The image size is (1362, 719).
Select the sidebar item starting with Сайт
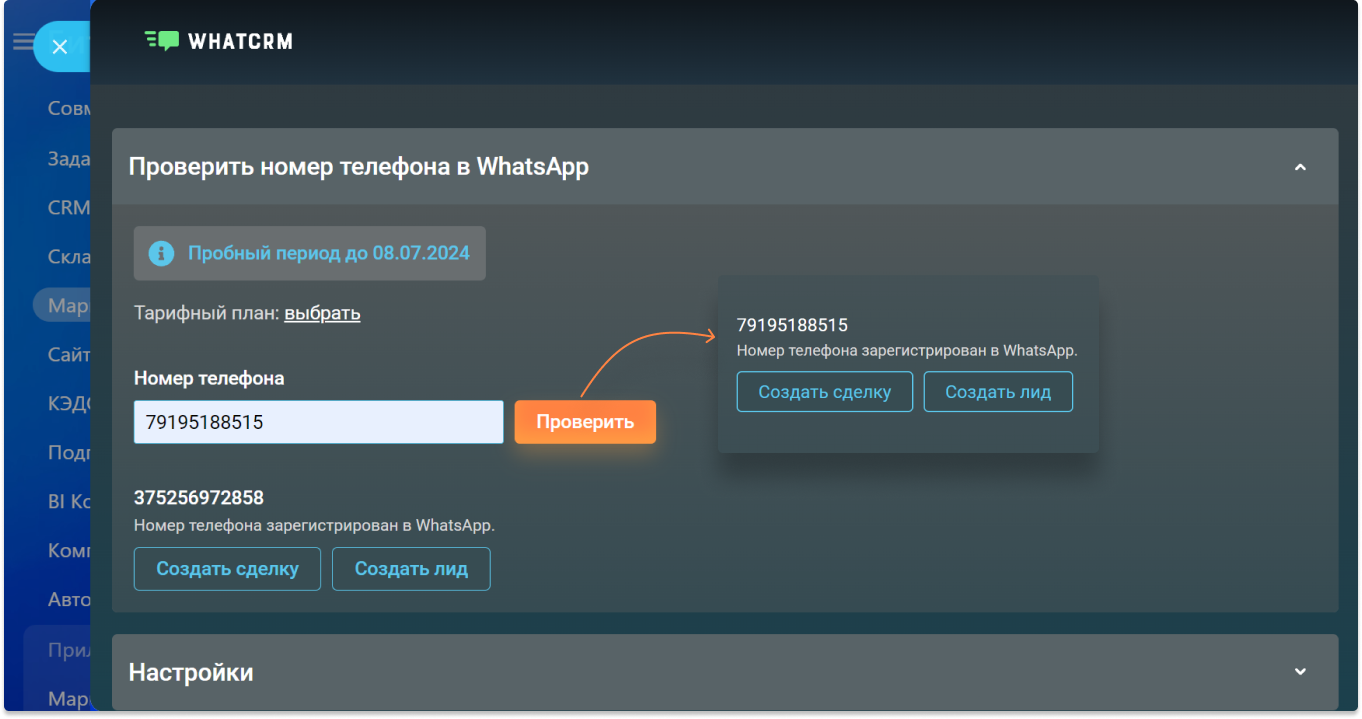(x=68, y=354)
